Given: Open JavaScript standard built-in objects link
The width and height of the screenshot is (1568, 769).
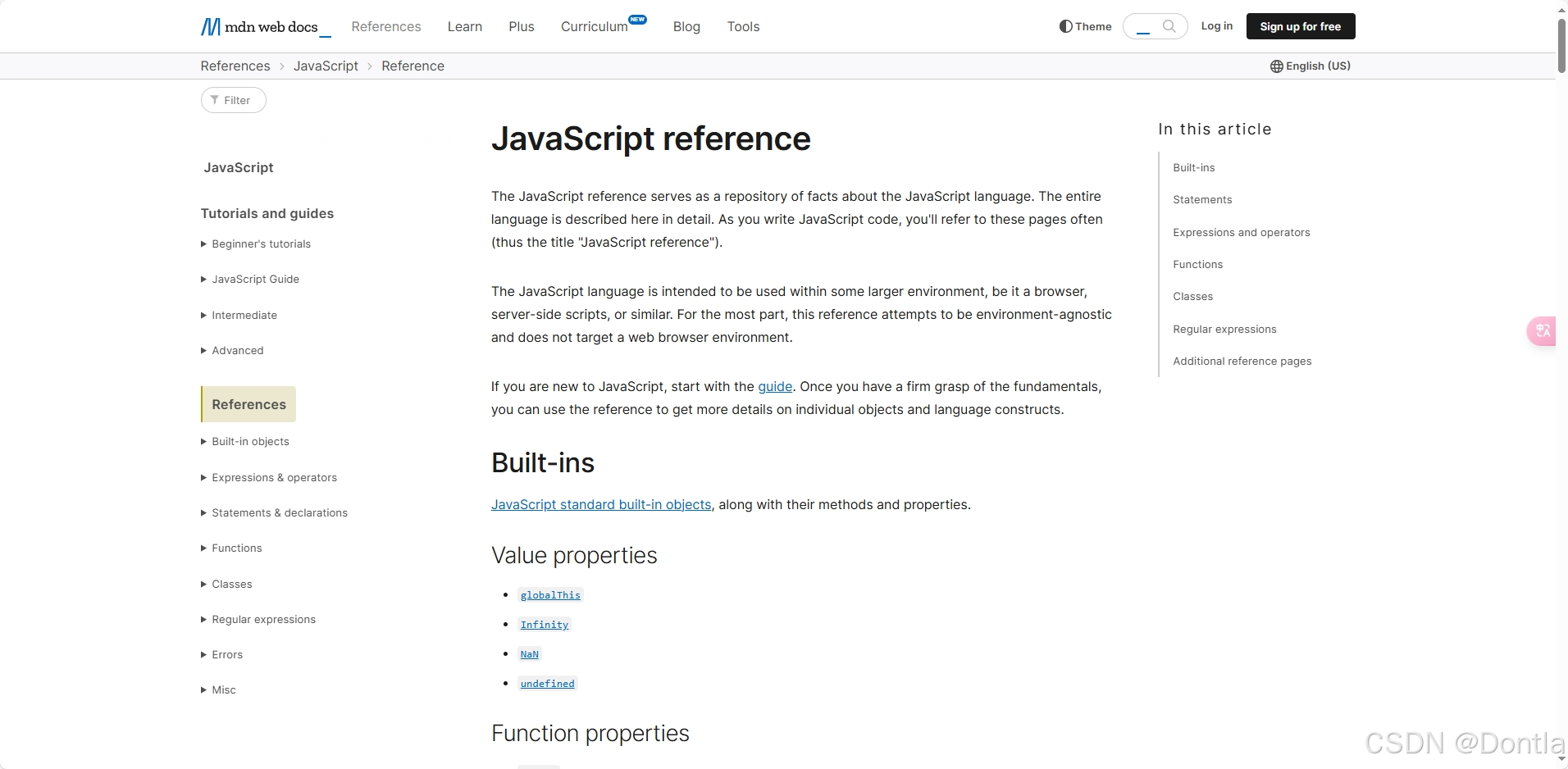Looking at the screenshot, I should 601,505.
